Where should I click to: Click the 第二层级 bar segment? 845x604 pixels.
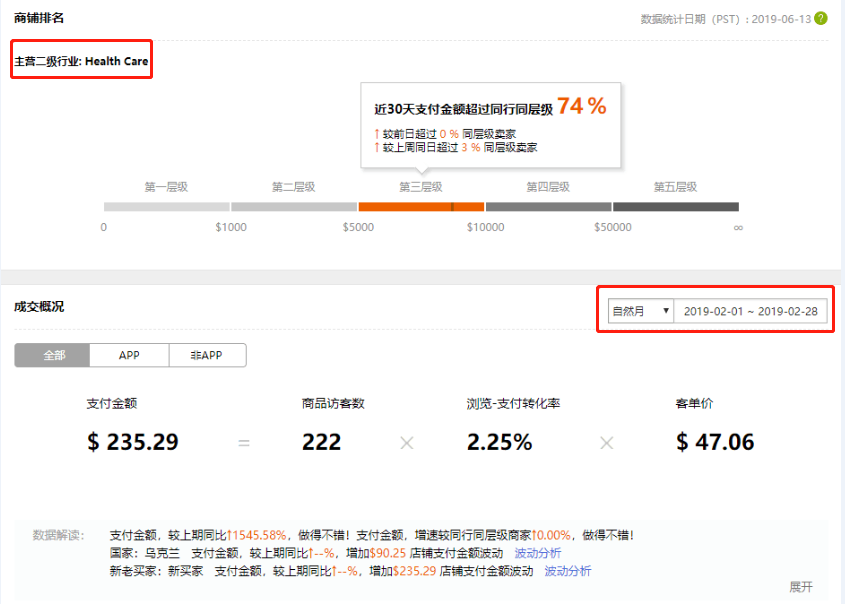point(293,207)
